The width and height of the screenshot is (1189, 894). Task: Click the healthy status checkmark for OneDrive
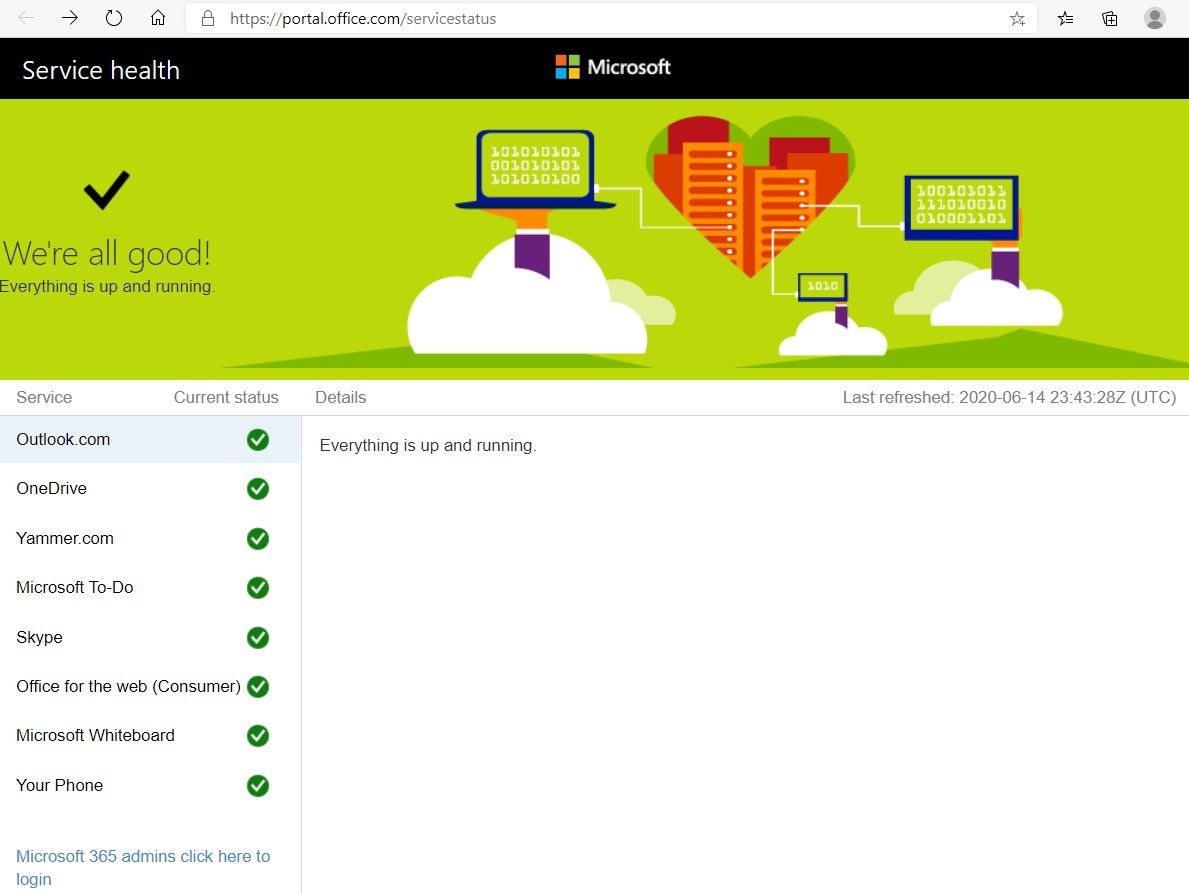[258, 489]
